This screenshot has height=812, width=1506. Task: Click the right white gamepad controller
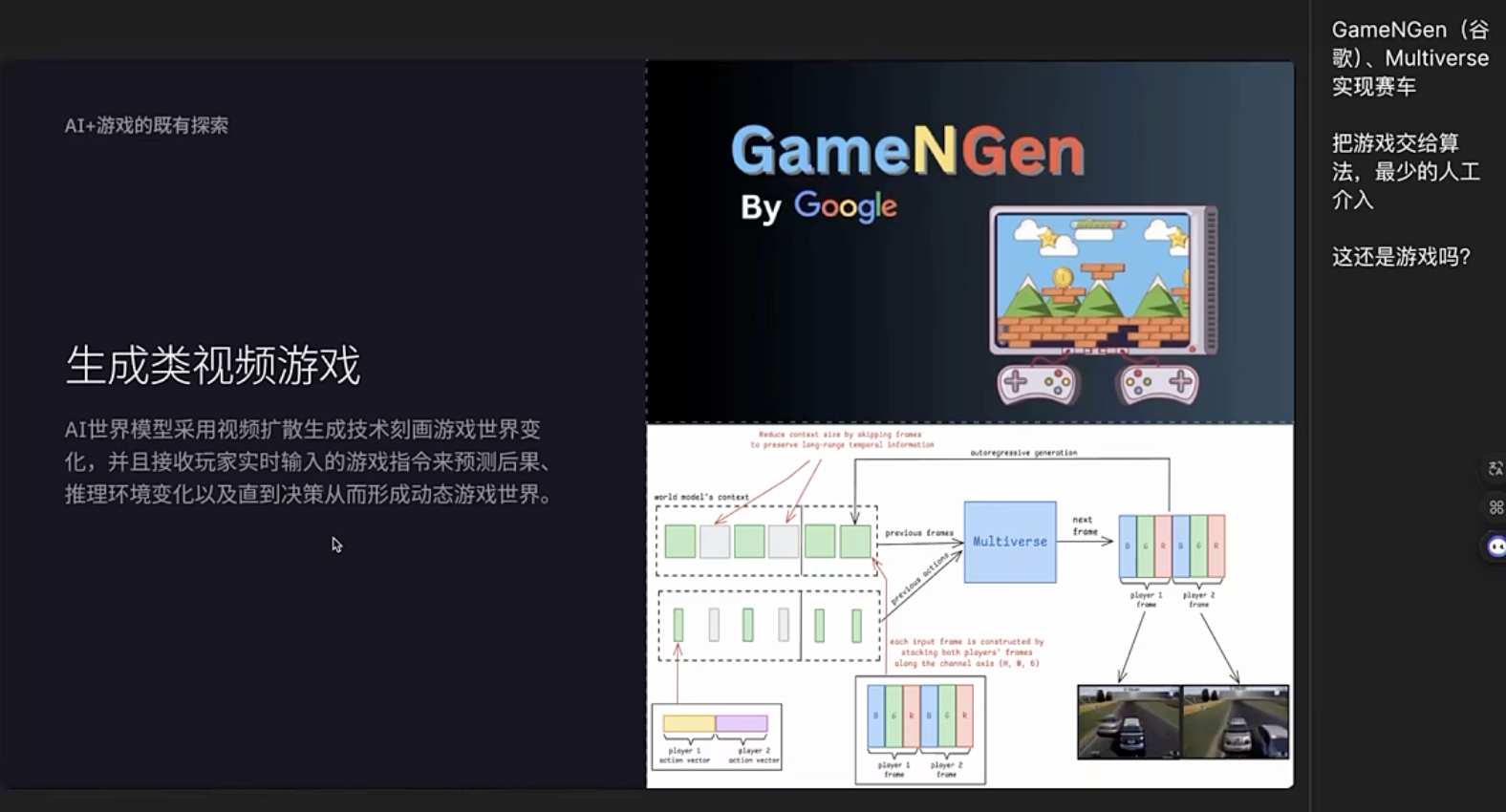[x=1158, y=383]
